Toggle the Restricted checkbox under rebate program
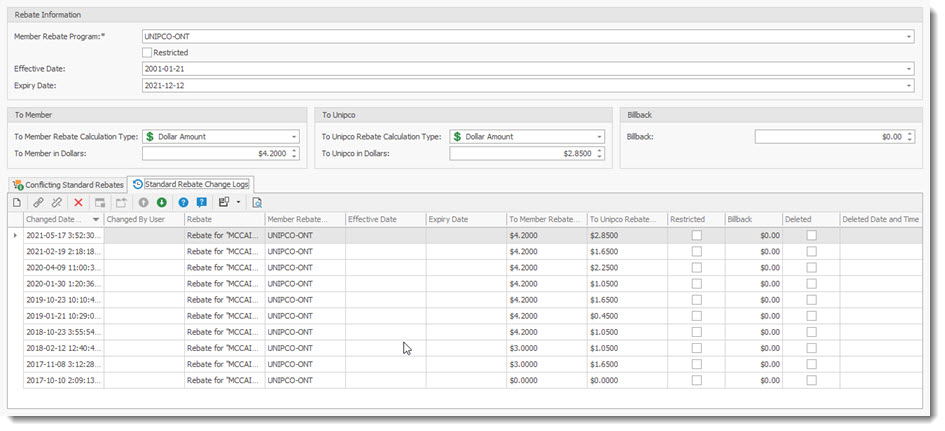 pos(148,52)
